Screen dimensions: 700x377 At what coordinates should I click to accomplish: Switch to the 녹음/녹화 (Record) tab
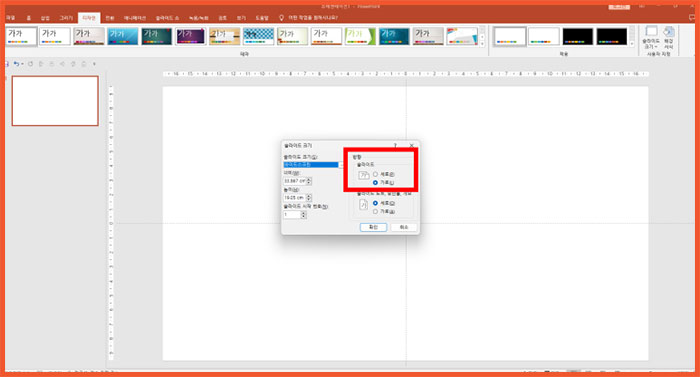click(199, 18)
